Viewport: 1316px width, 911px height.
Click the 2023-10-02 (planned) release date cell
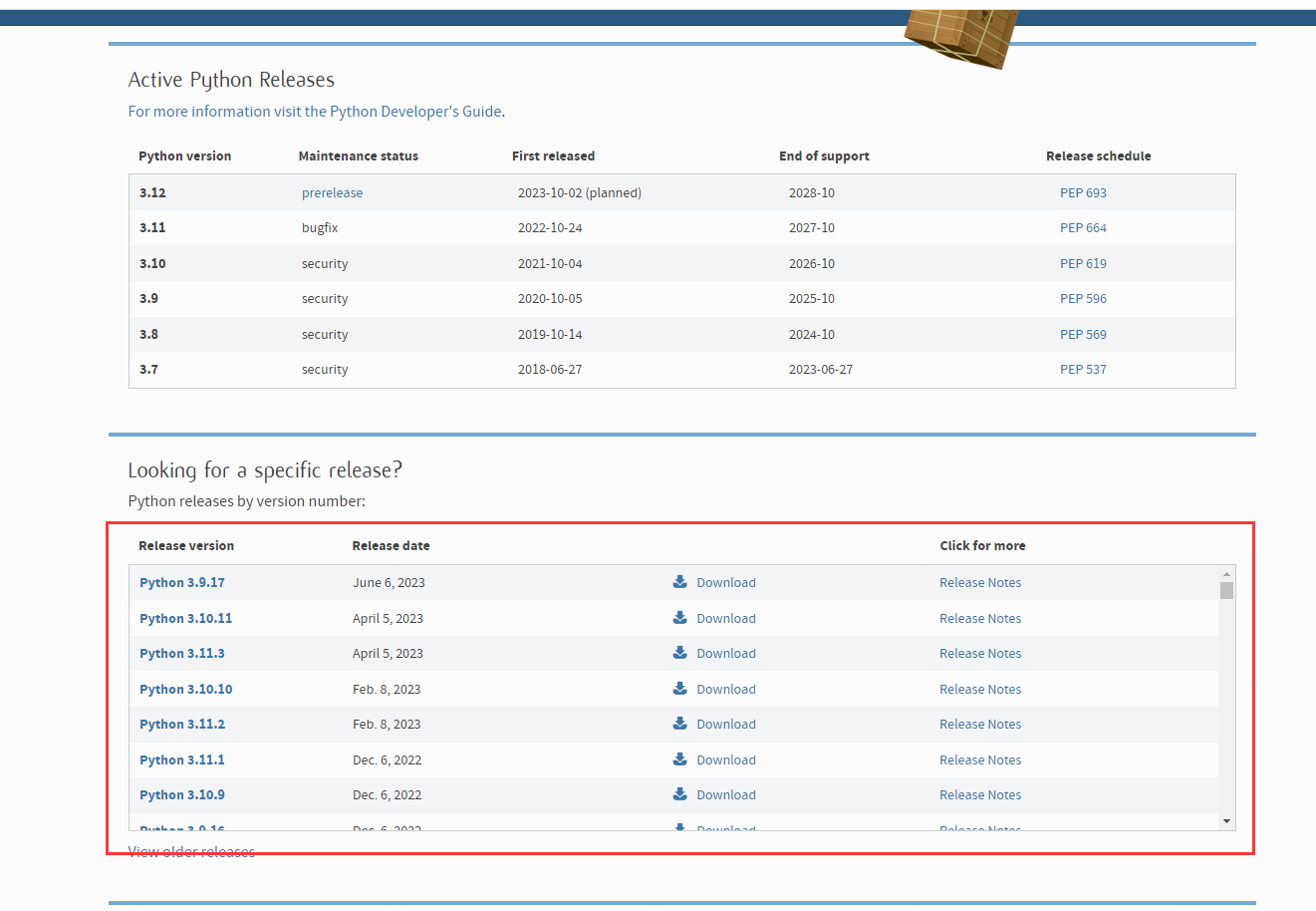[x=580, y=192]
